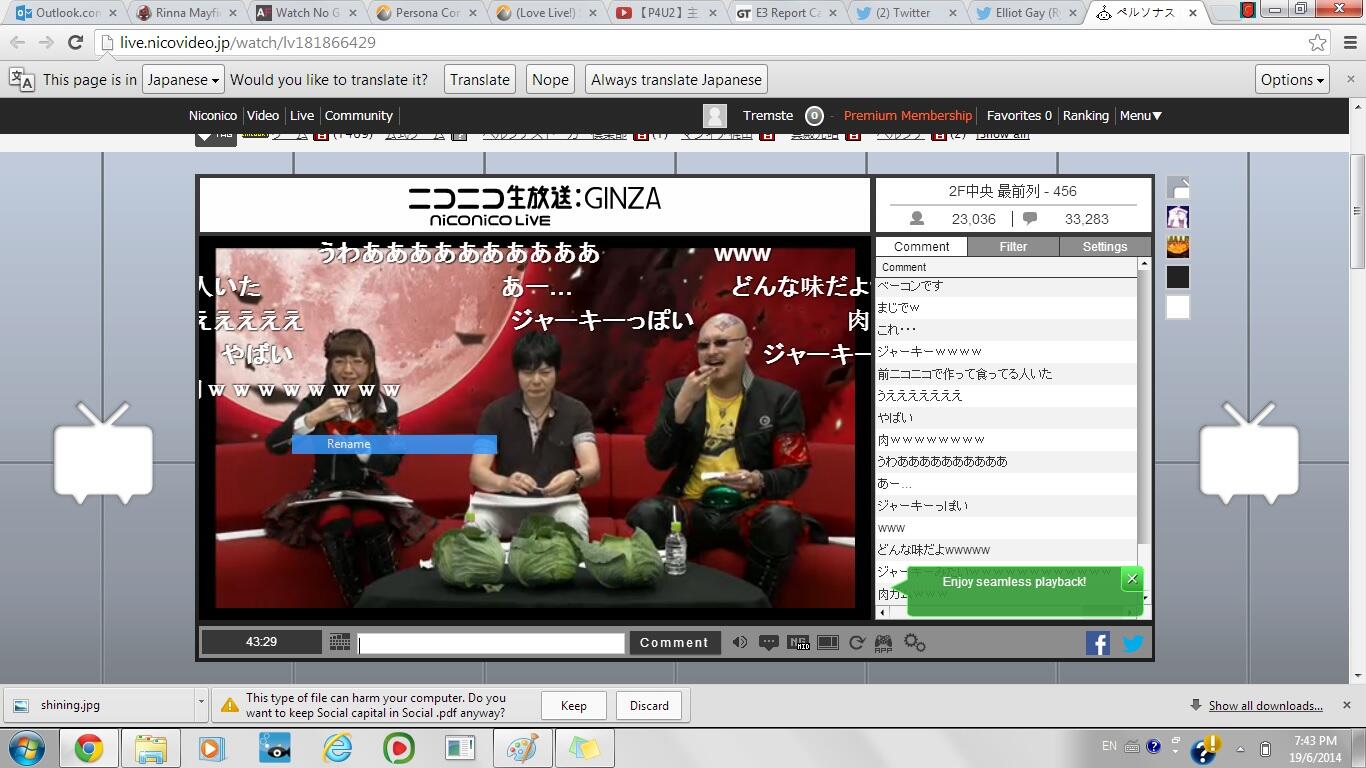Viewport: 1366px width, 768px height.
Task: Open File Explorer from the taskbar
Action: (x=151, y=748)
